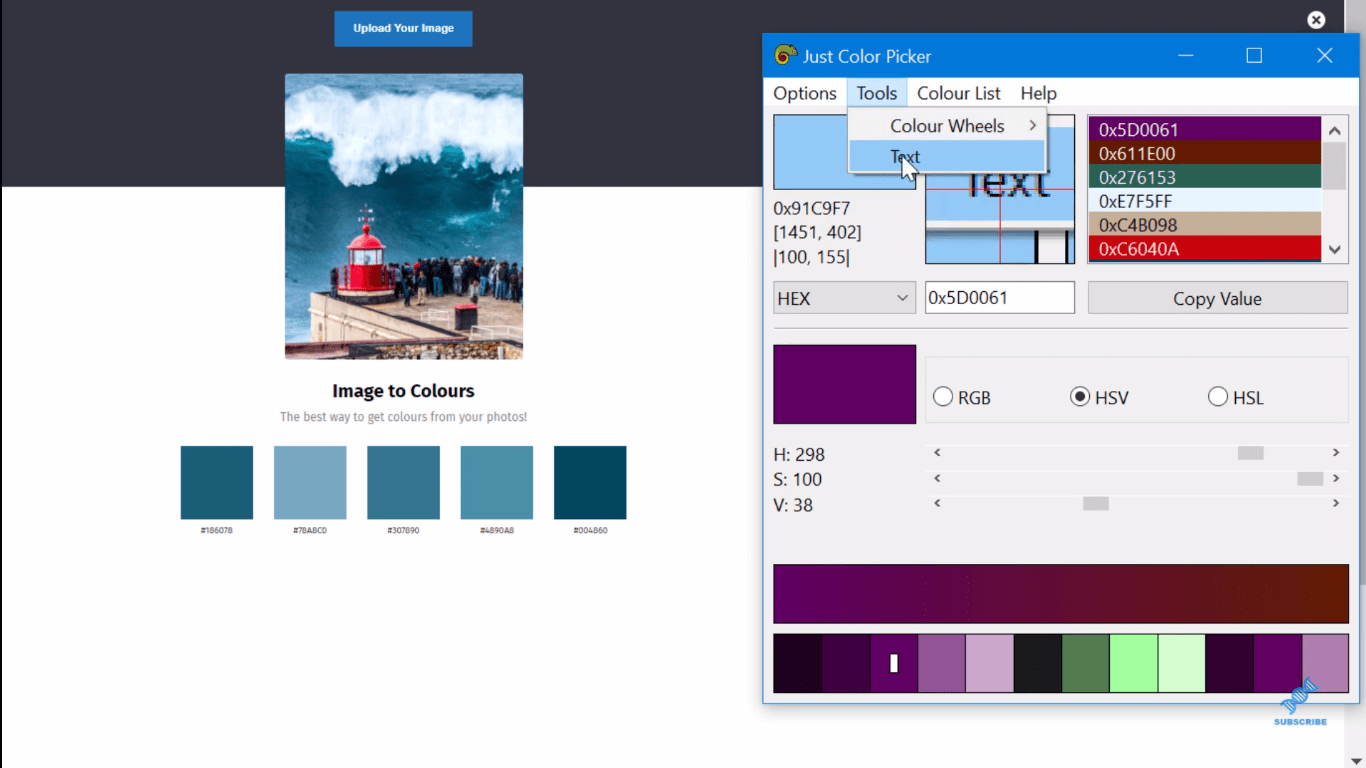
Task: Pick the light lilac harmony swatch
Action: [x=990, y=663]
